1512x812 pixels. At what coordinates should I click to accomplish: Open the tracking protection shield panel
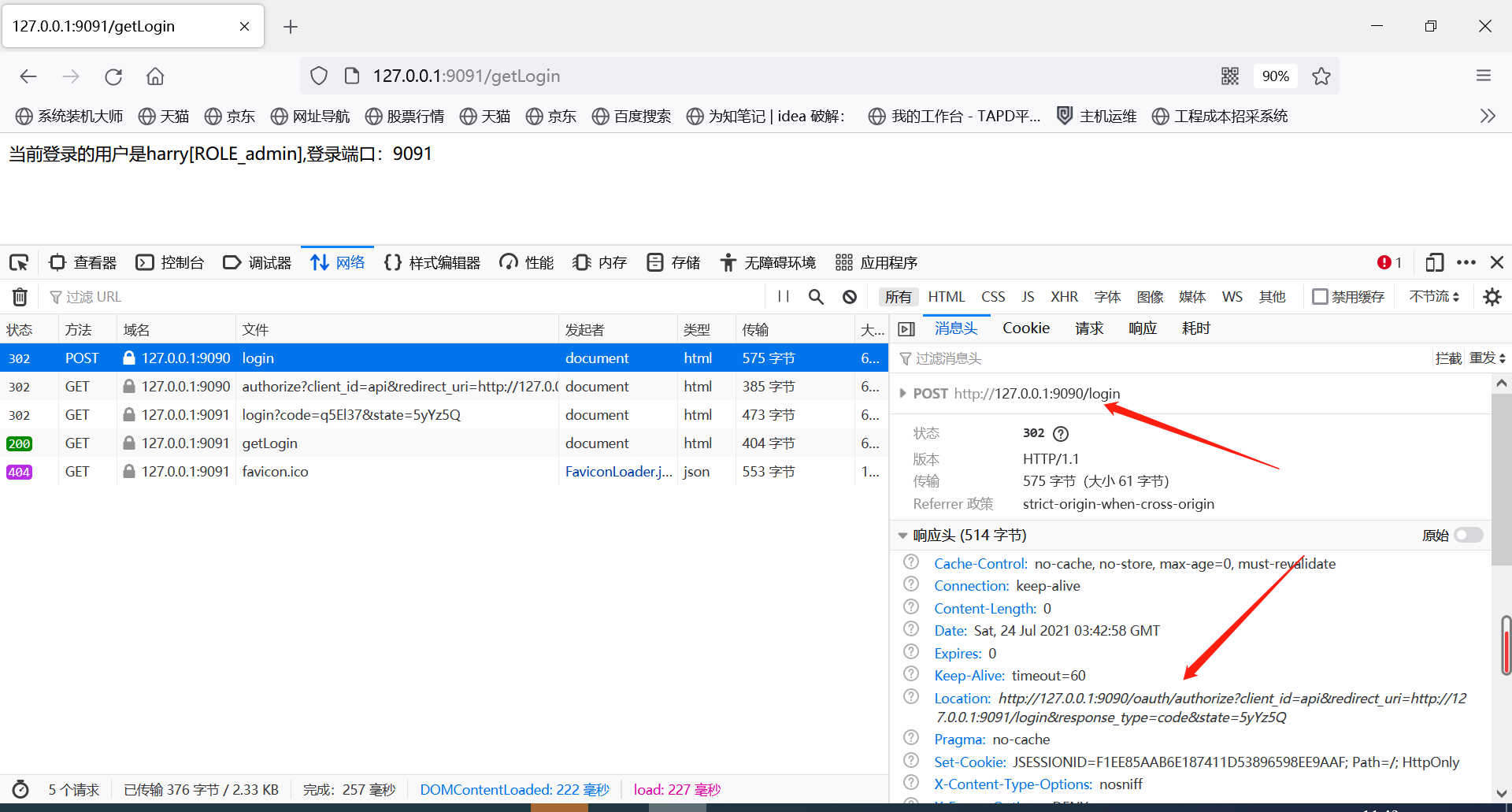(x=318, y=76)
